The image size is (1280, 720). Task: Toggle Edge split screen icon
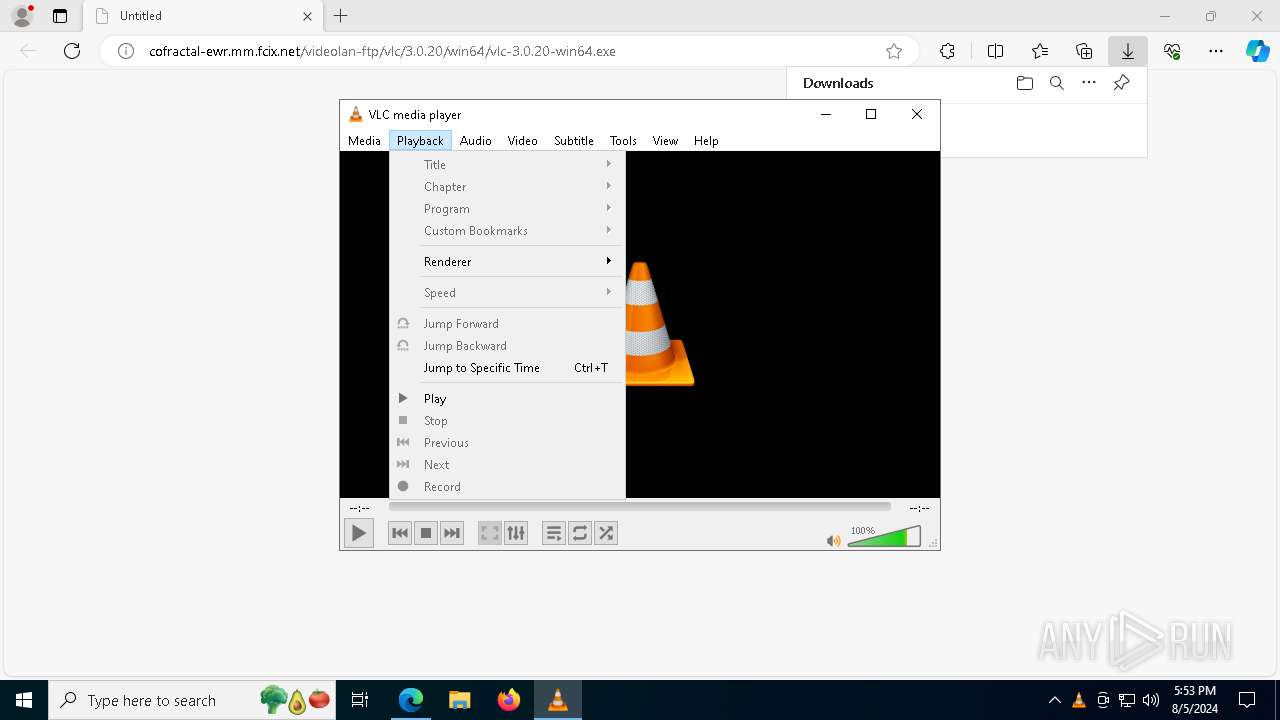(995, 51)
